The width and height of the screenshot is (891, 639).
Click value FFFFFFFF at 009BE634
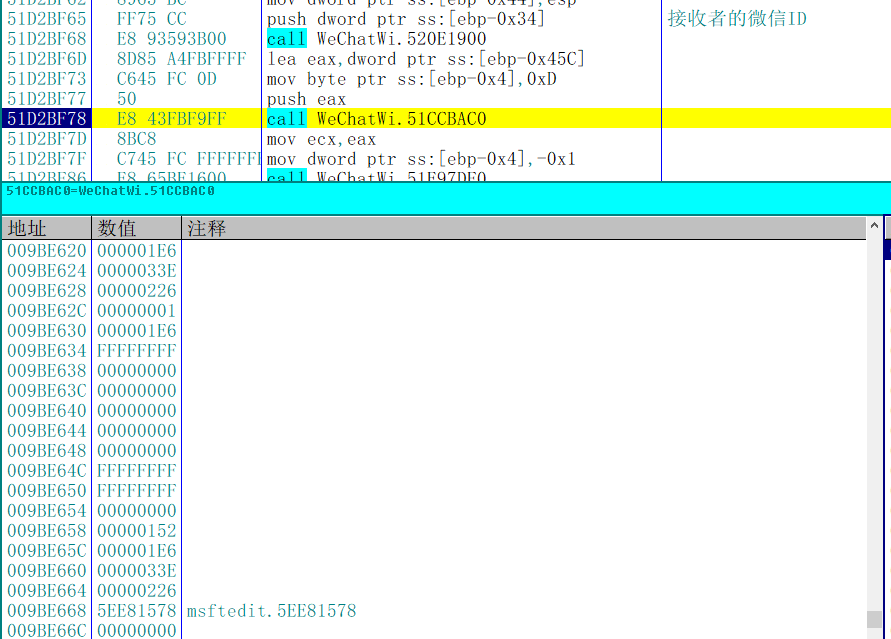click(x=136, y=350)
